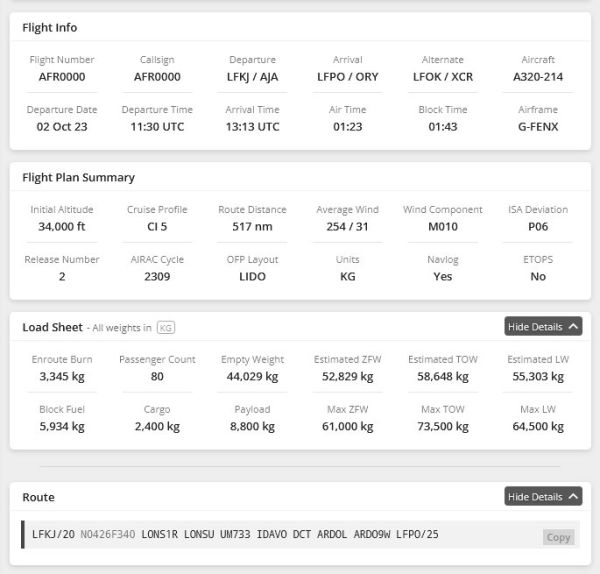
Task: Click the KG units badge in Load Sheet
Action: point(166,328)
